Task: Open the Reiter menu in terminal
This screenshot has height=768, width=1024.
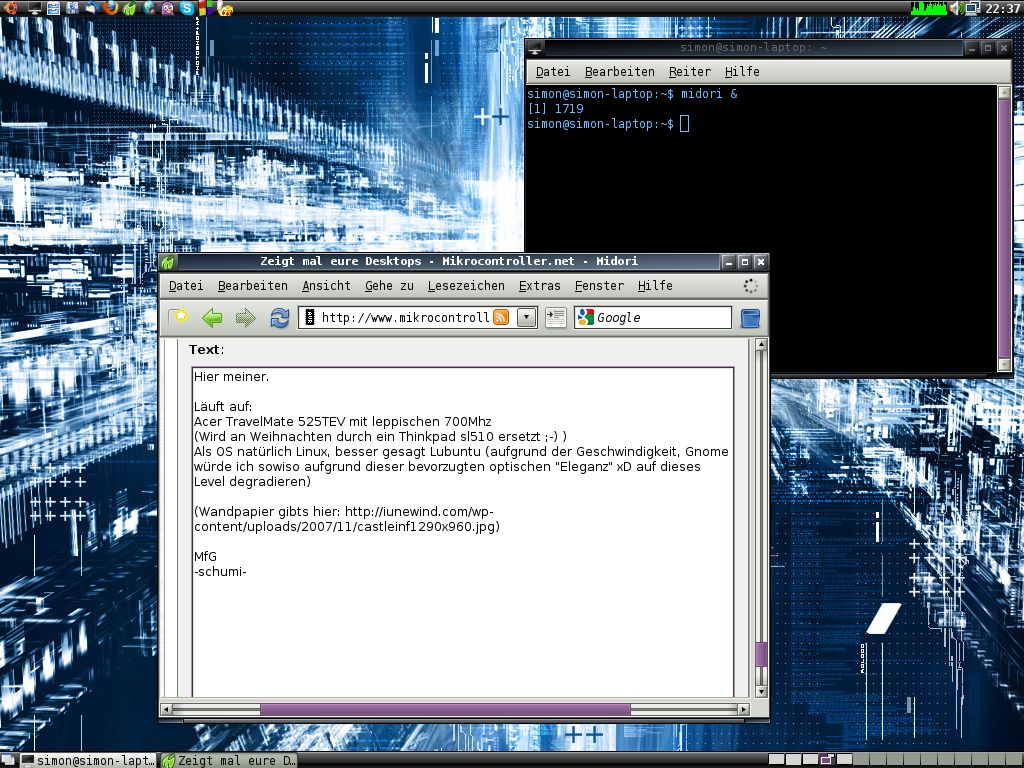Action: coord(690,72)
